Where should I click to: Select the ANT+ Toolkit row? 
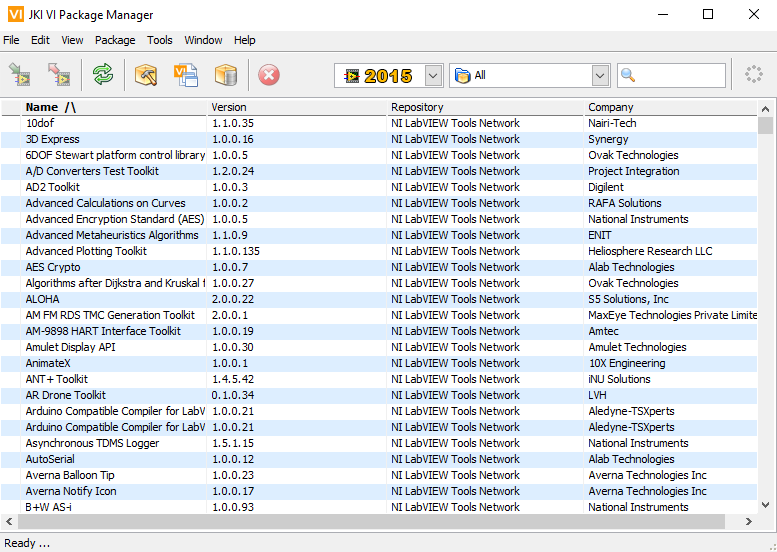[x=379, y=379]
